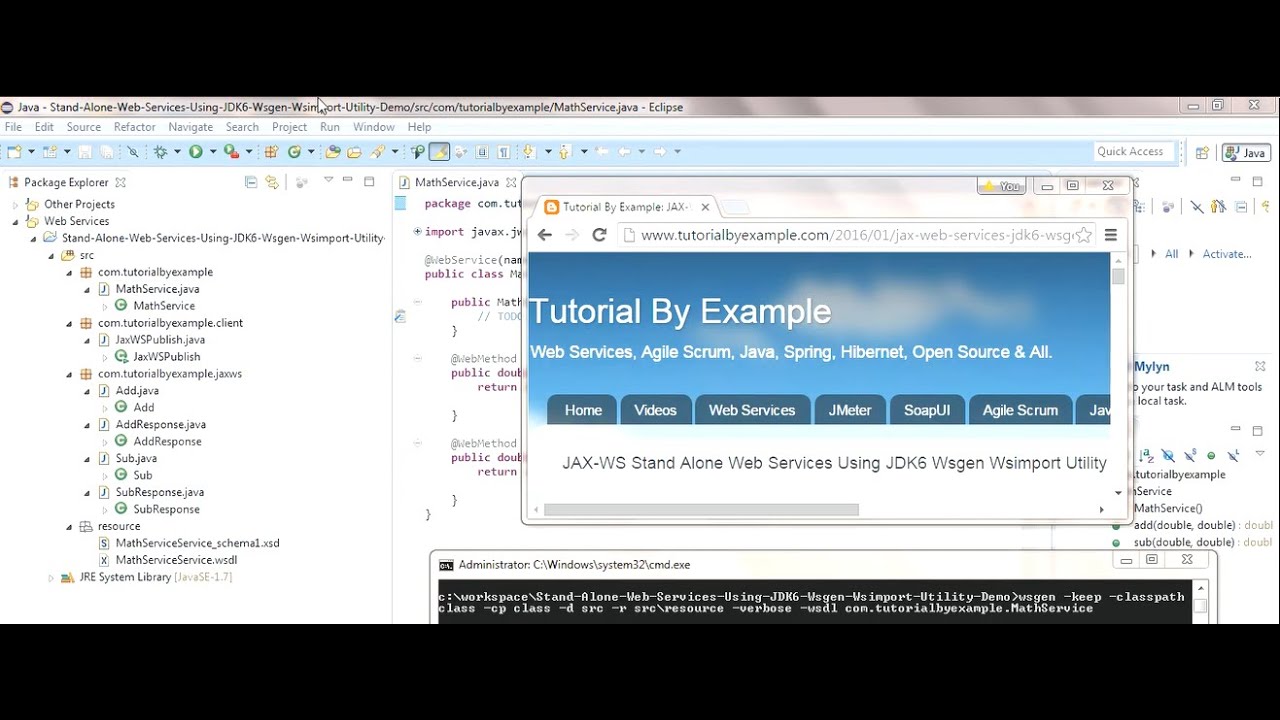Click Activate... link in Task List
This screenshot has height=720, width=1280.
pyautogui.click(x=1227, y=254)
